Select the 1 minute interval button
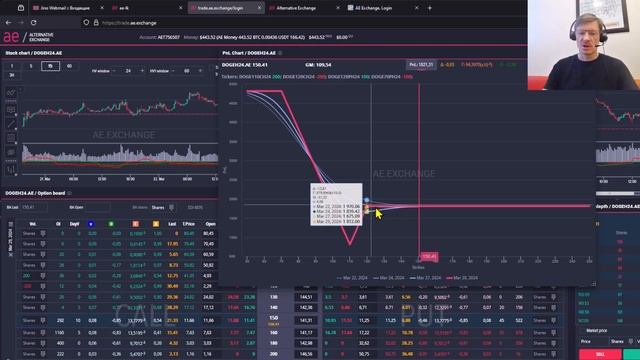The width and height of the screenshot is (640, 360). coord(12,66)
